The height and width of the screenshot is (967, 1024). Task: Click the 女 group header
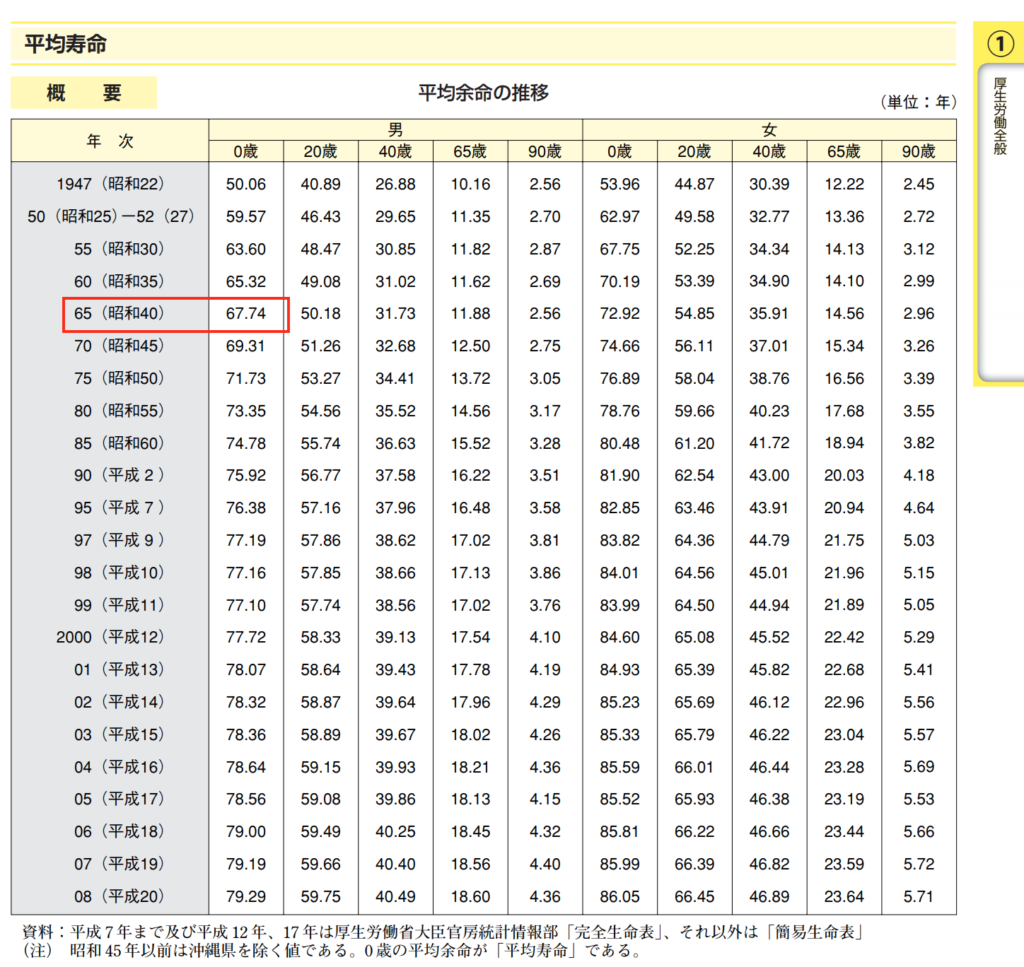pos(769,130)
